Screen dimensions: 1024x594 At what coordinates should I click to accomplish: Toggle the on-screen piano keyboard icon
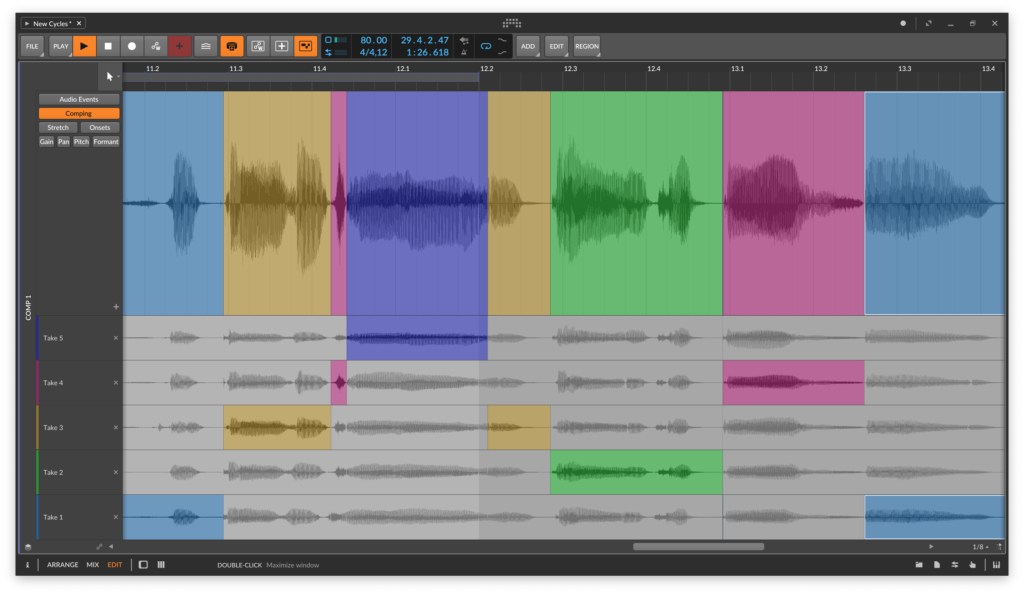(x=997, y=564)
